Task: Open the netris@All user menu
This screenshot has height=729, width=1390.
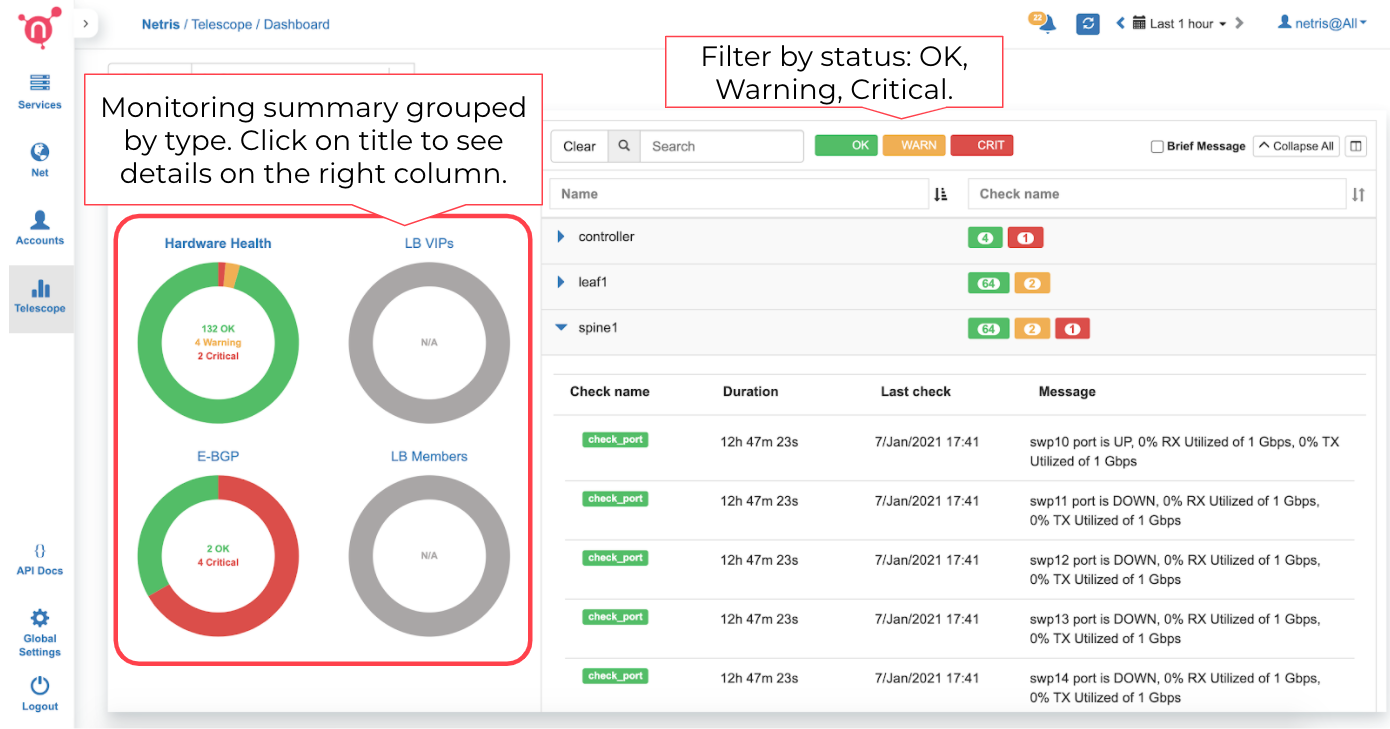Action: tap(1322, 23)
